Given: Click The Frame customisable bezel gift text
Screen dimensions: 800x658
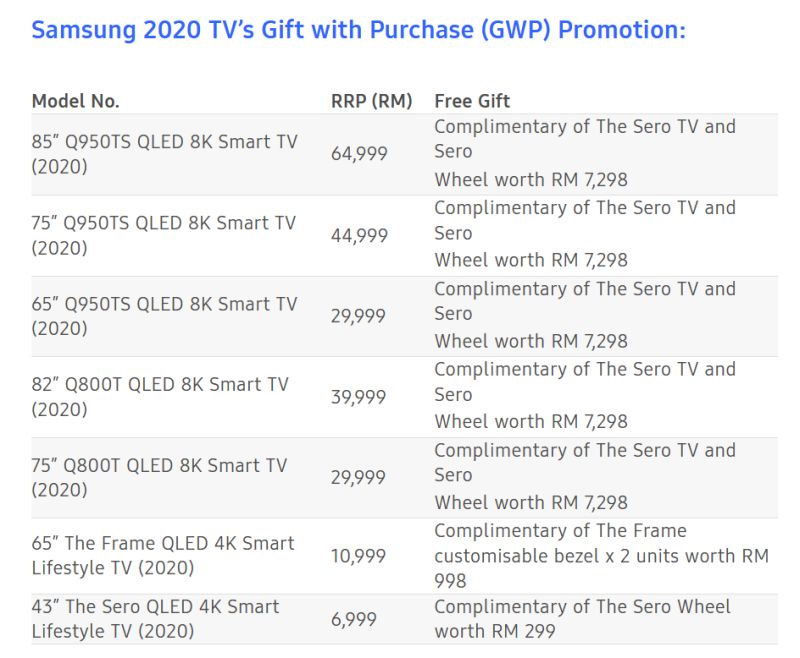Looking at the screenshot, I should click(x=602, y=555).
